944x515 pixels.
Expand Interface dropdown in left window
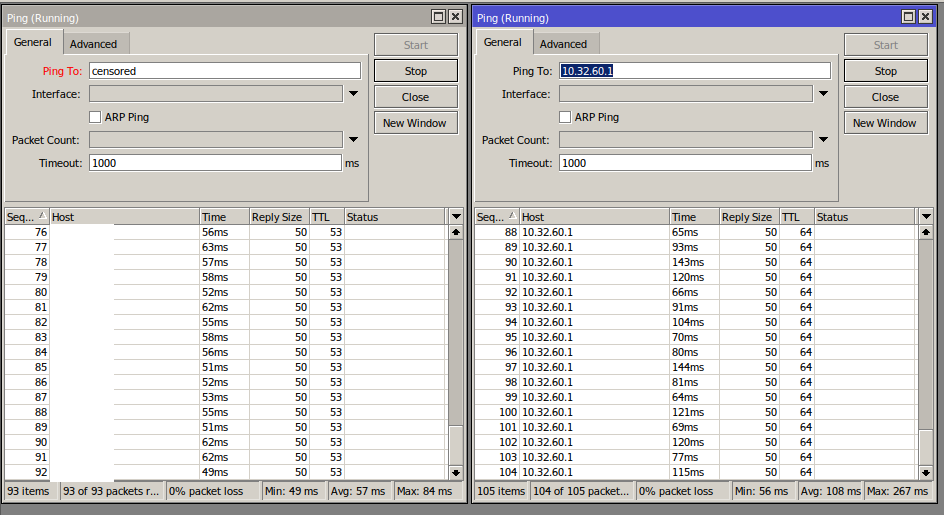(353, 94)
